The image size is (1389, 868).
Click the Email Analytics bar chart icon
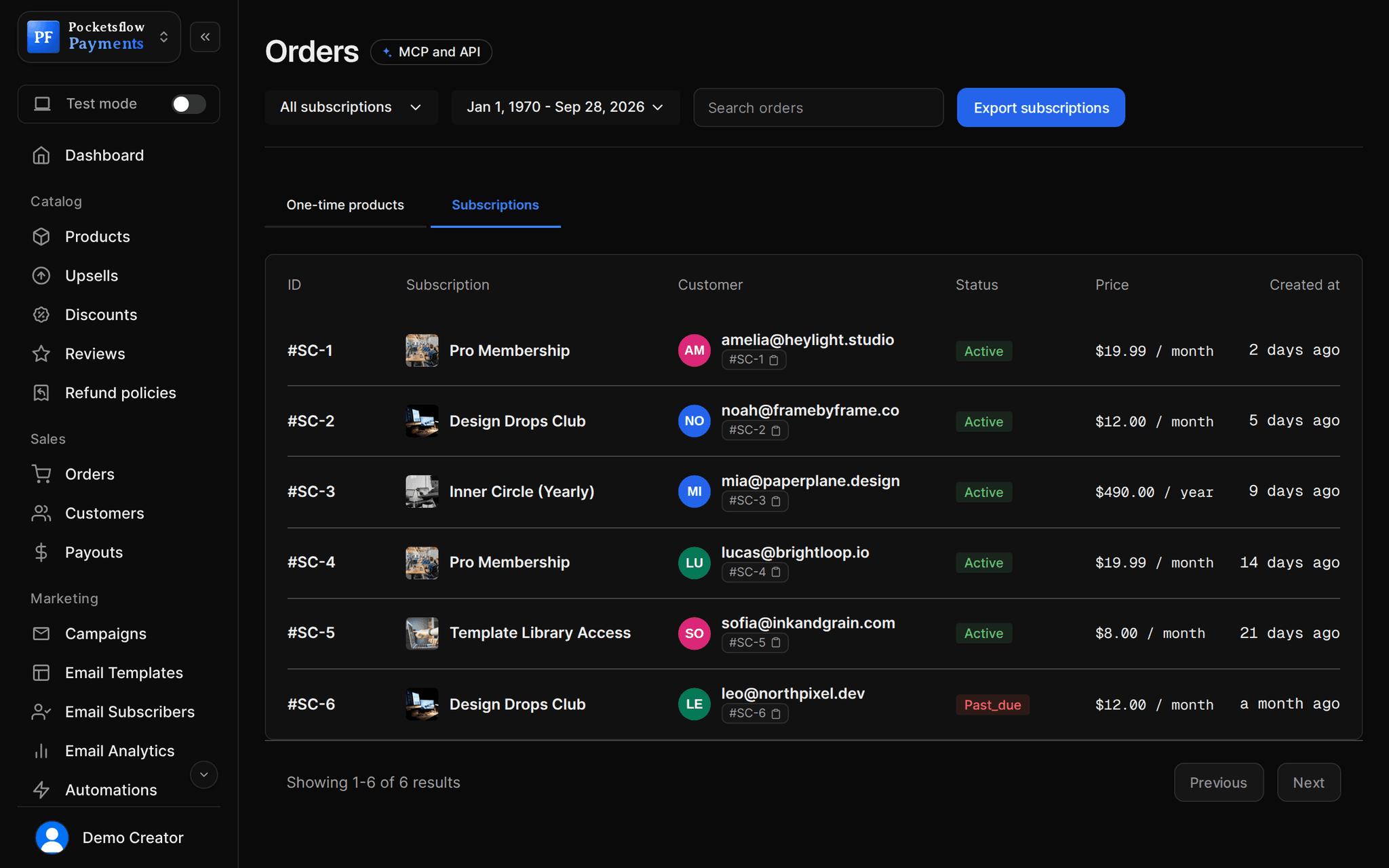click(x=41, y=751)
